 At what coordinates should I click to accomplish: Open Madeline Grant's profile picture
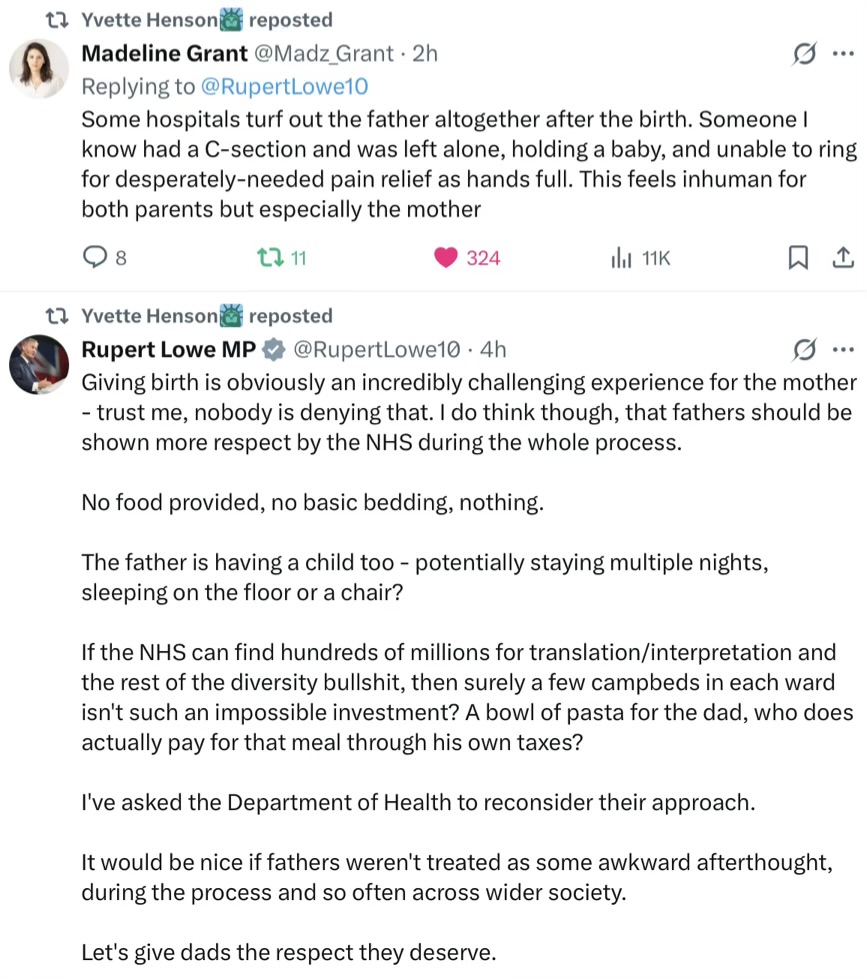pyautogui.click(x=39, y=69)
